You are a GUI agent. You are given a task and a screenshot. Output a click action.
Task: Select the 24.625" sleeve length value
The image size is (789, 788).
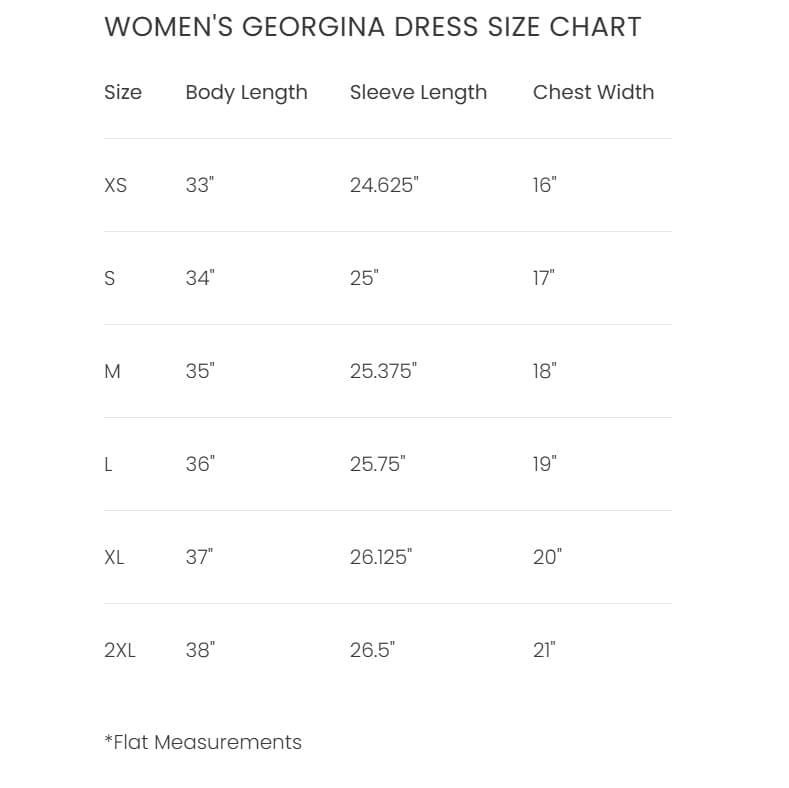click(x=384, y=185)
